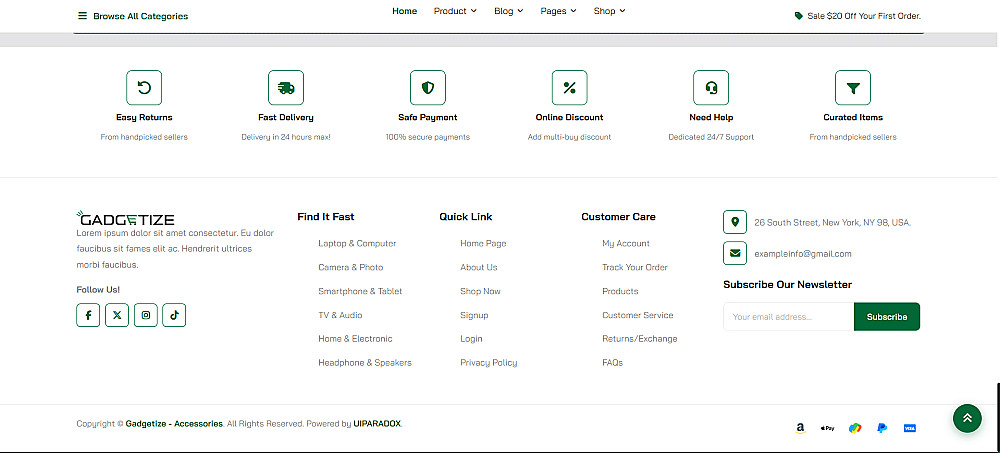Screen dimensions: 1000x453
Task: Click the Apple Pay payment icon
Action: (827, 428)
